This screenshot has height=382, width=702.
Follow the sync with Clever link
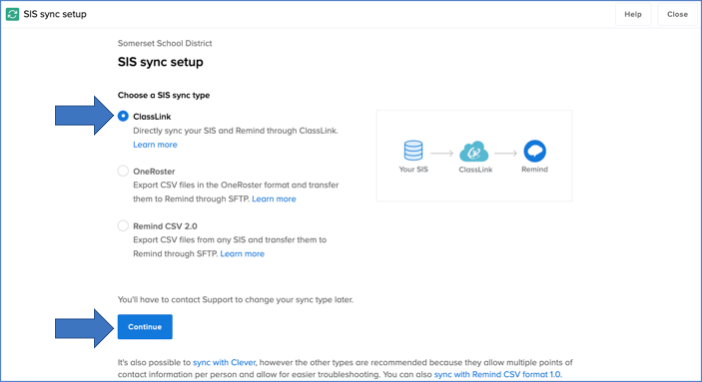224,362
